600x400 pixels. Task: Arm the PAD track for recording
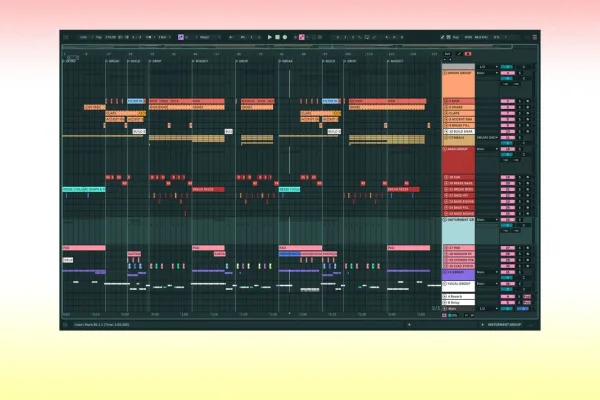[x=528, y=248]
